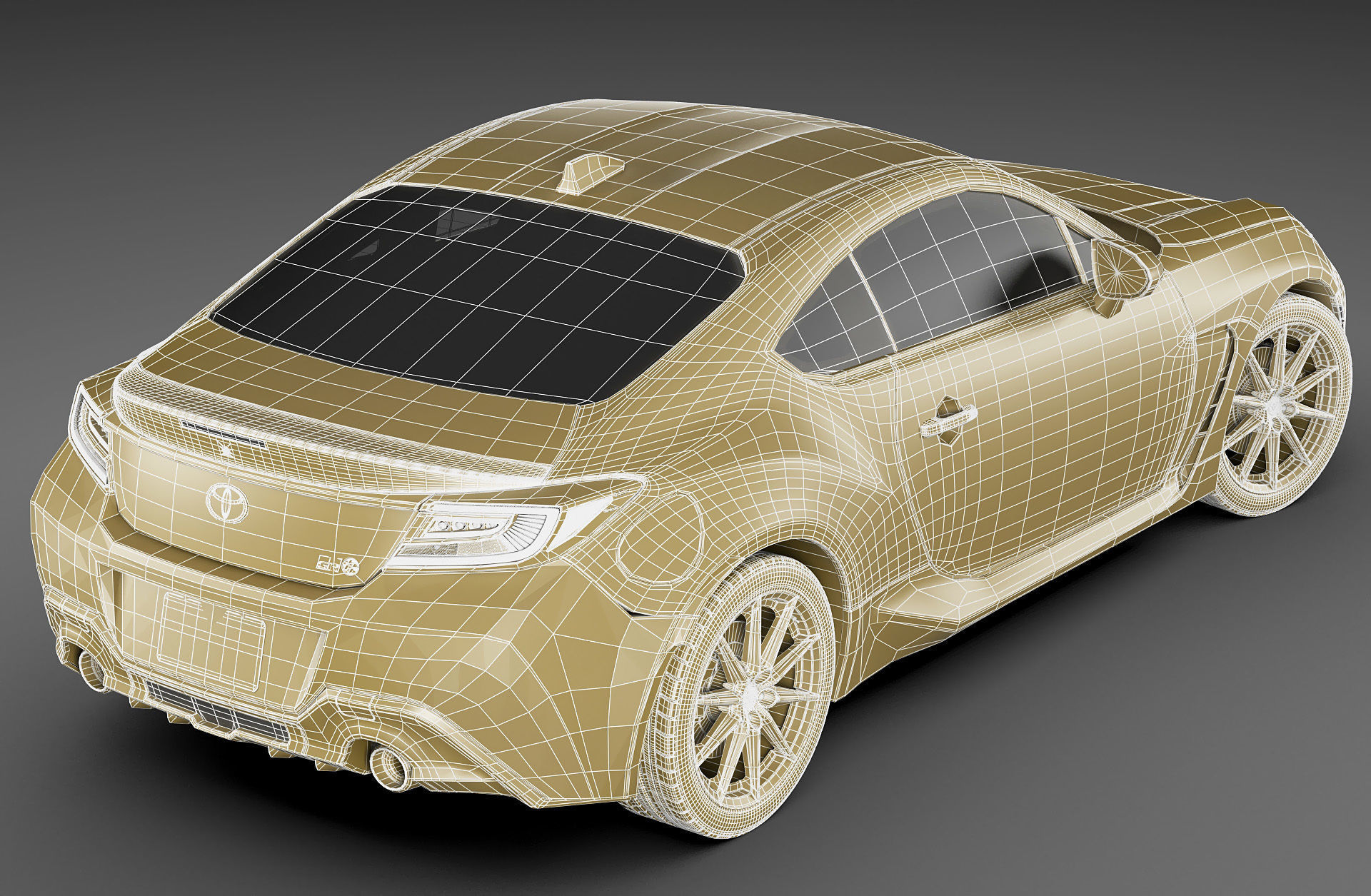1371x896 pixels.
Task: Select the shark fin antenna on the roof
Action: tap(590, 173)
